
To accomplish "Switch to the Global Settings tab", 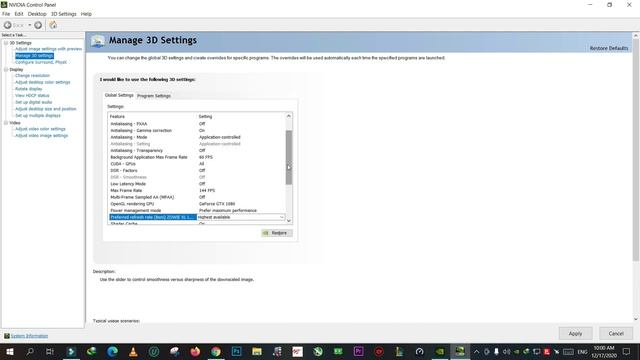I will 119,95.
